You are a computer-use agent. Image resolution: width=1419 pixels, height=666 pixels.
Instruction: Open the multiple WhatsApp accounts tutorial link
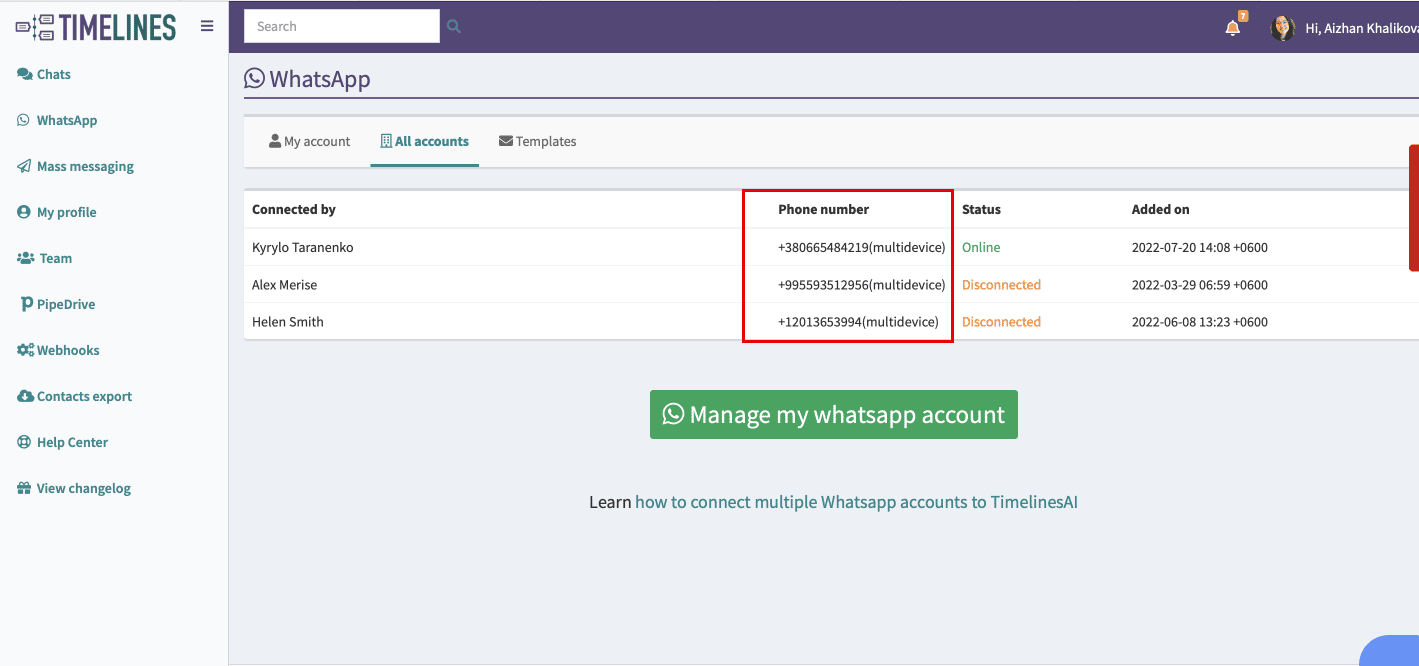pos(856,501)
